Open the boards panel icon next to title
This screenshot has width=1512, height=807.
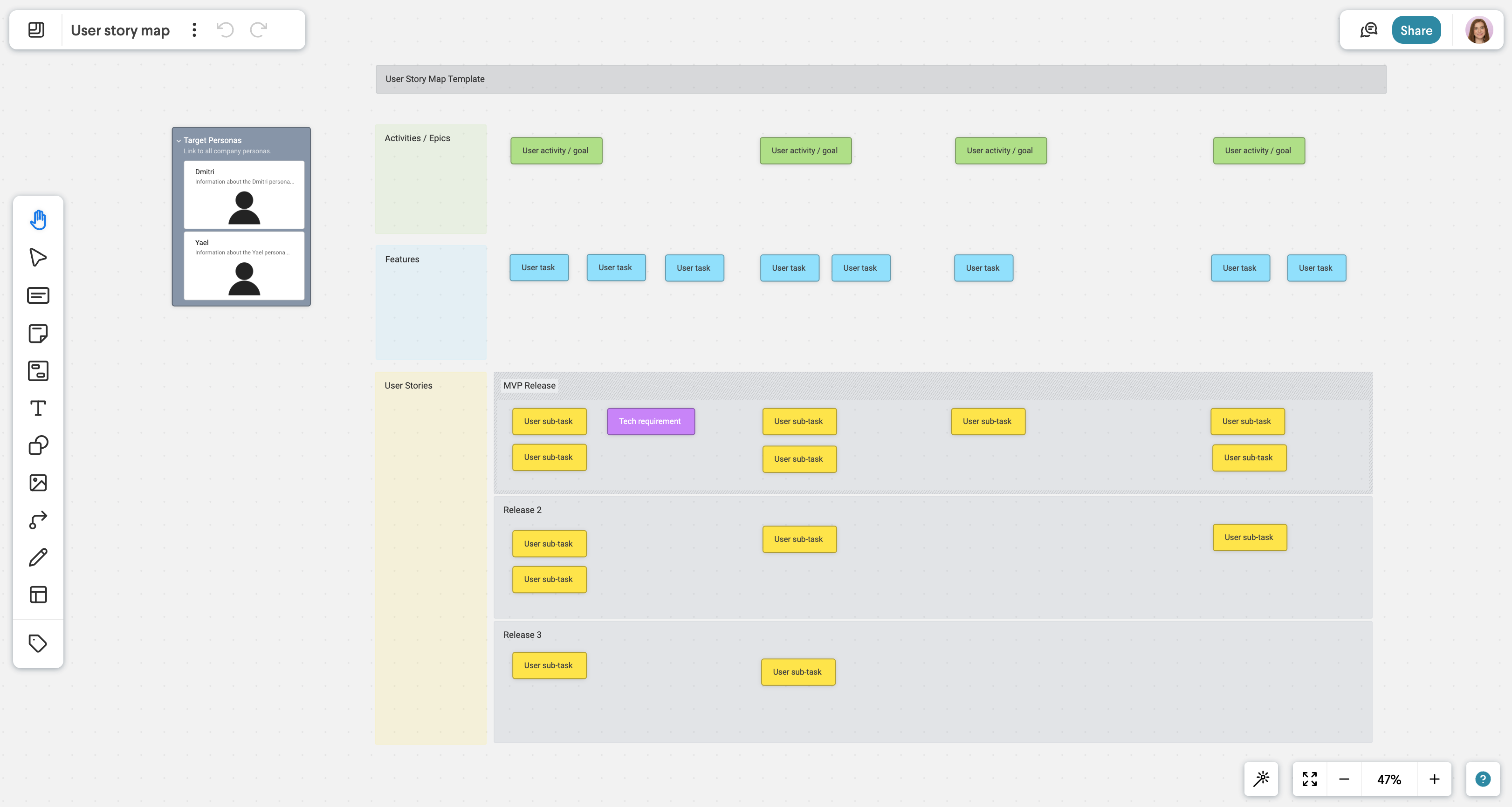point(36,29)
